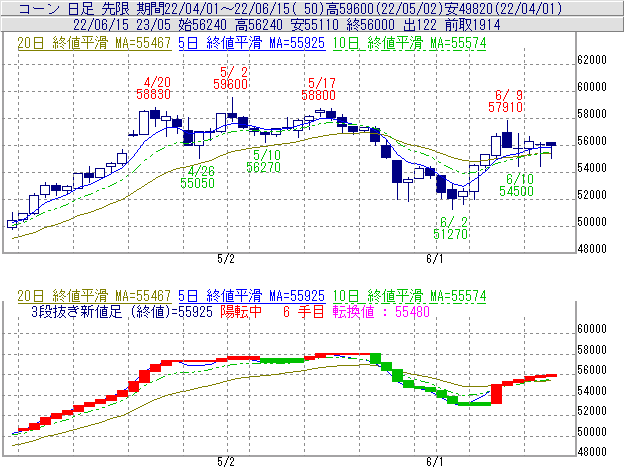Click the upper chart's 10日 終値平滑 MA=55574 link
Image resolution: width=624 pixels, height=475 pixels.
[x=409, y=43]
